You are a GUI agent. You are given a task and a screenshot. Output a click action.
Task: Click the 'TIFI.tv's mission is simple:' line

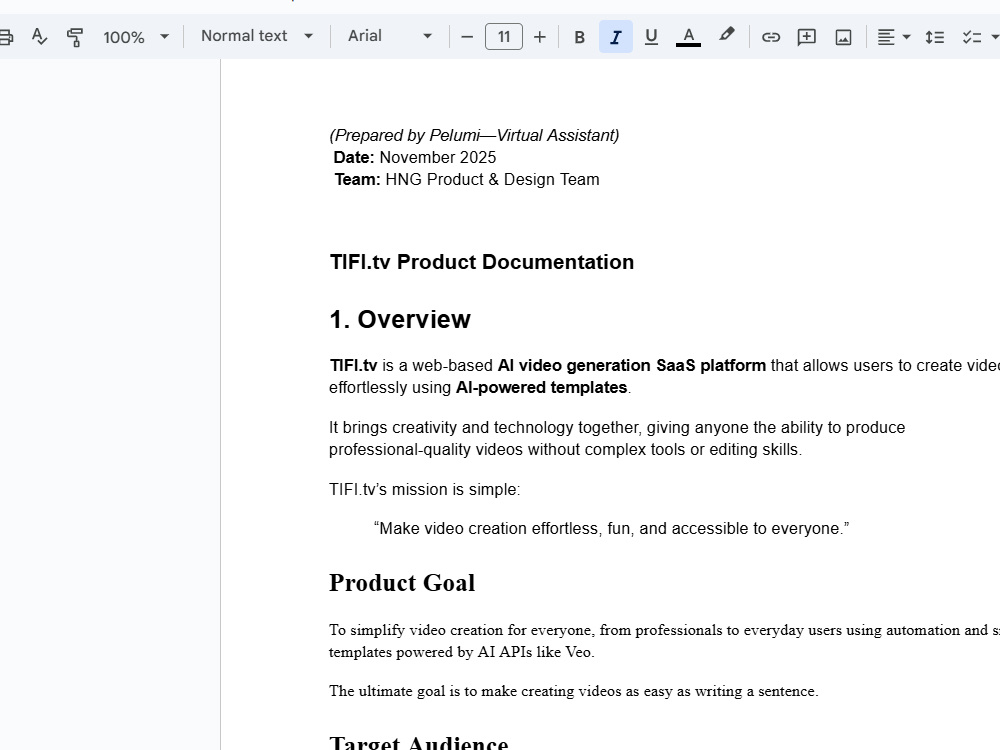[424, 489]
